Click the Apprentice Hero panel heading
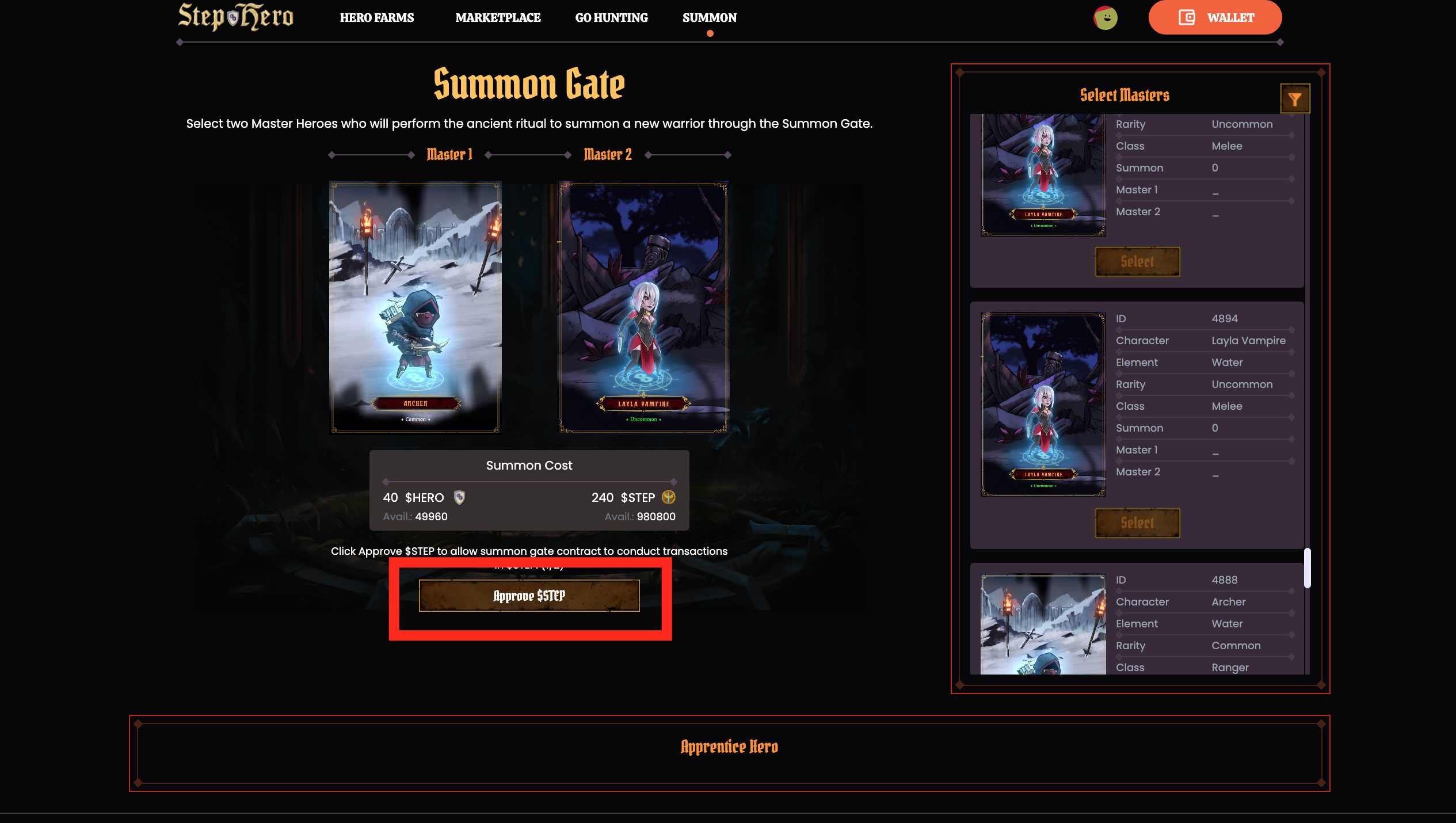The image size is (1456, 823). pyautogui.click(x=729, y=747)
